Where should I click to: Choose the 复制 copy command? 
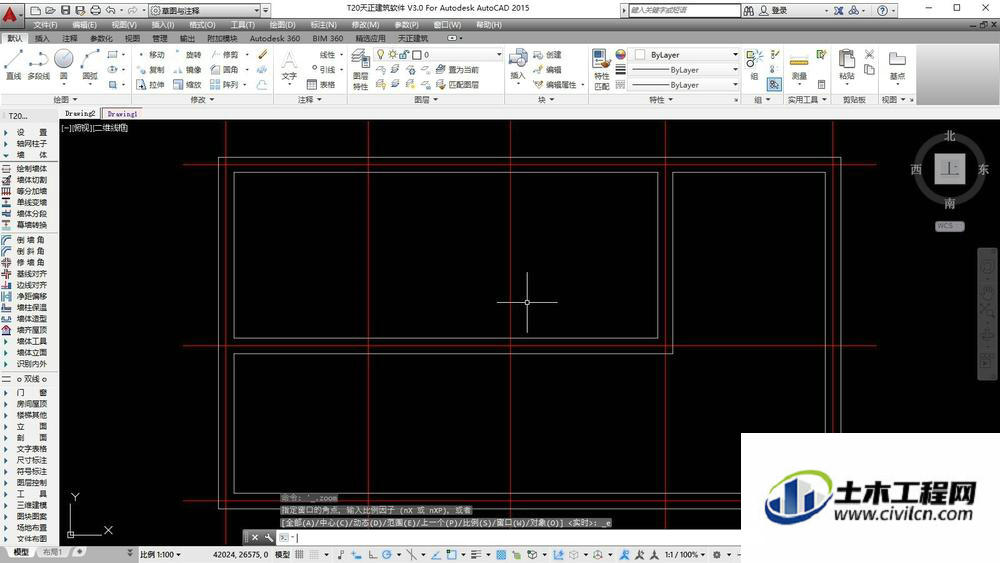pyautogui.click(x=151, y=69)
